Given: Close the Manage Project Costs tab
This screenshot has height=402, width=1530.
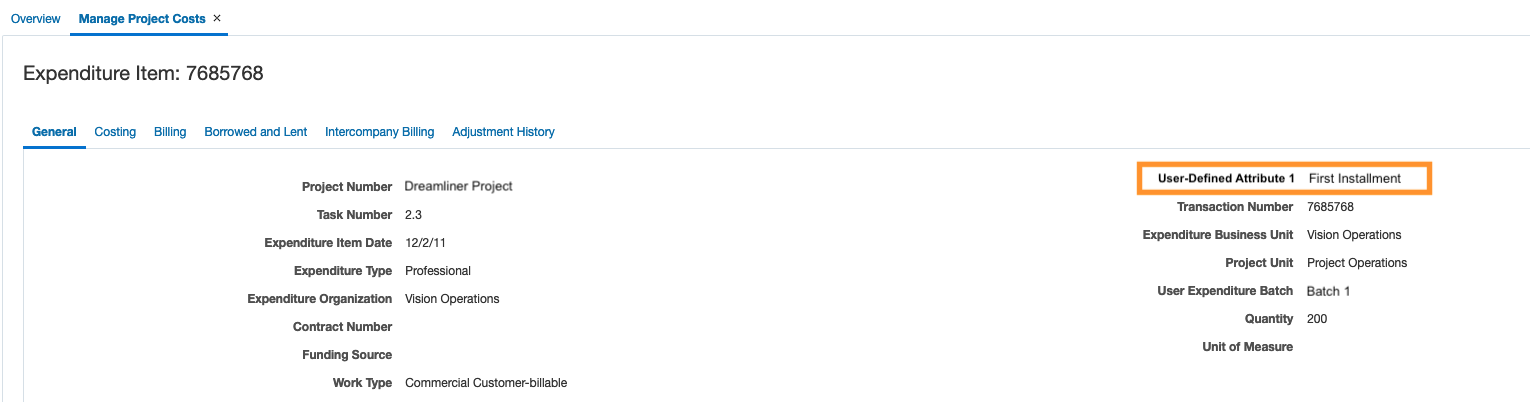Looking at the screenshot, I should click(x=217, y=19).
